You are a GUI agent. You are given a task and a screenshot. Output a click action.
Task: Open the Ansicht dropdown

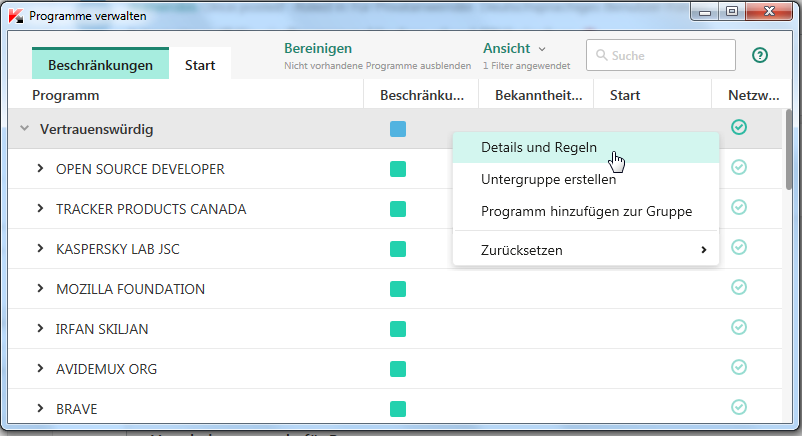[515, 49]
